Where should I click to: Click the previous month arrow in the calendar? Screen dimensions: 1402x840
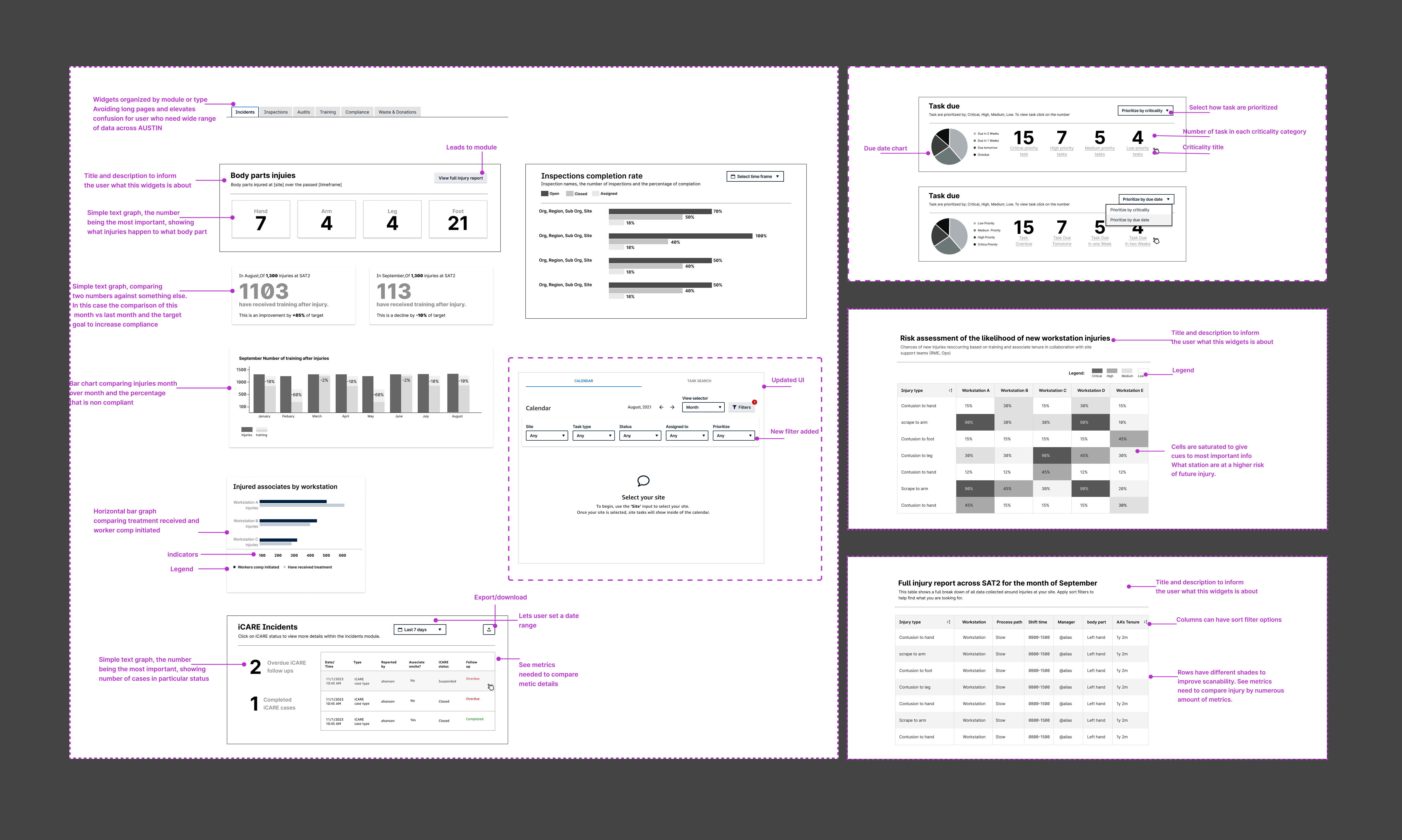(661, 407)
